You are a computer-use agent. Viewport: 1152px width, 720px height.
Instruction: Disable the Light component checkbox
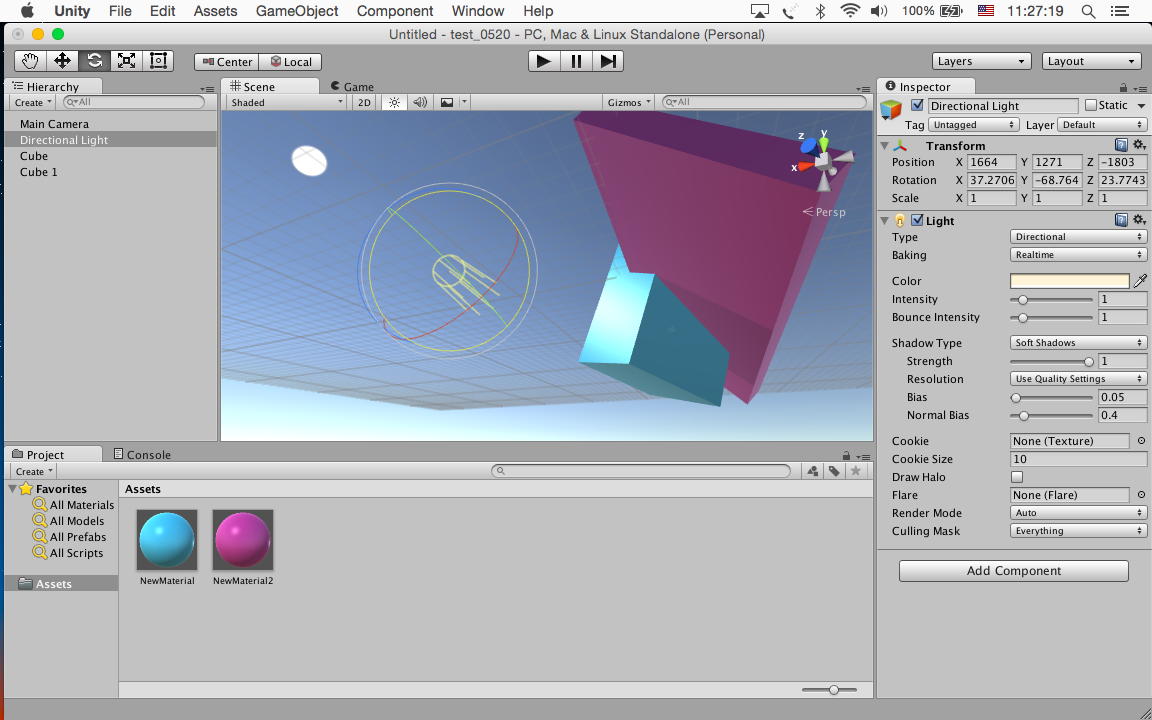917,221
